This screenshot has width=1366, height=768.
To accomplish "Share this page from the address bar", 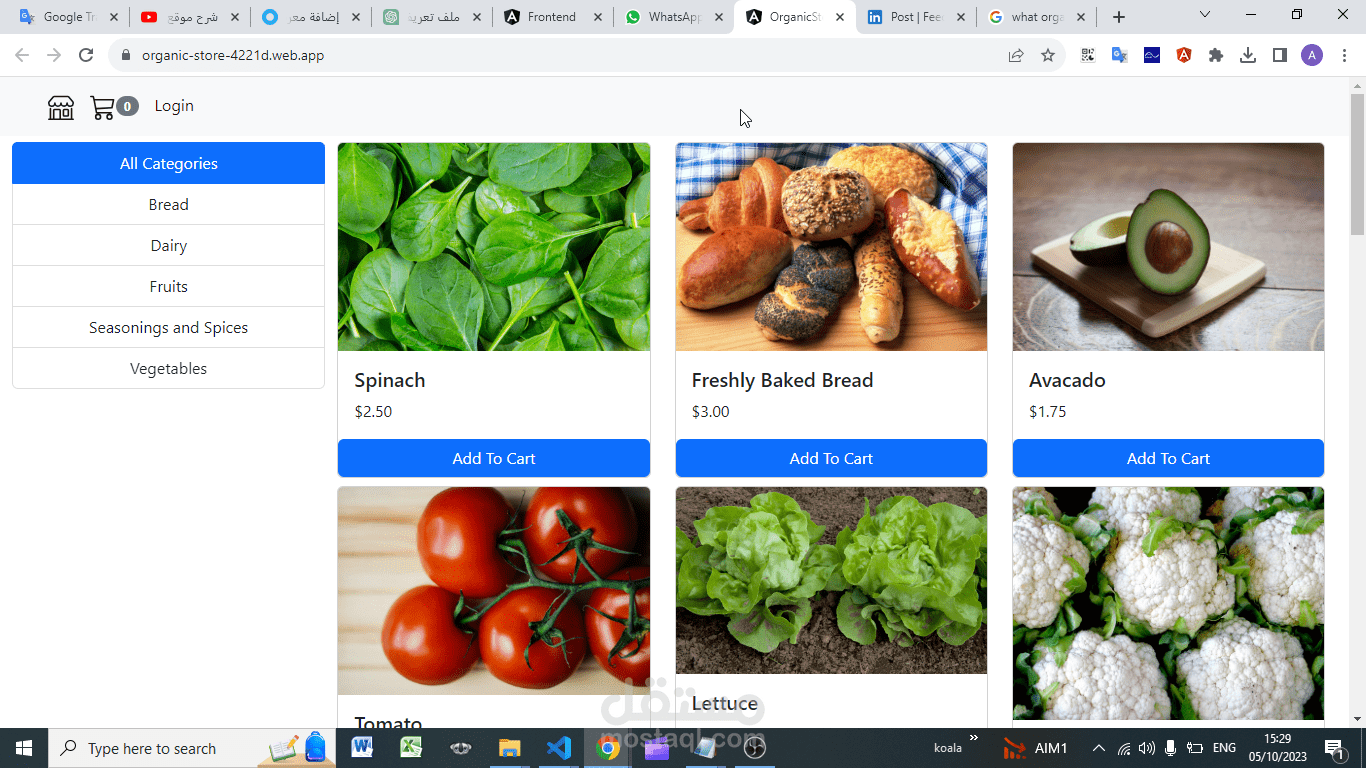I will pos(1016,55).
